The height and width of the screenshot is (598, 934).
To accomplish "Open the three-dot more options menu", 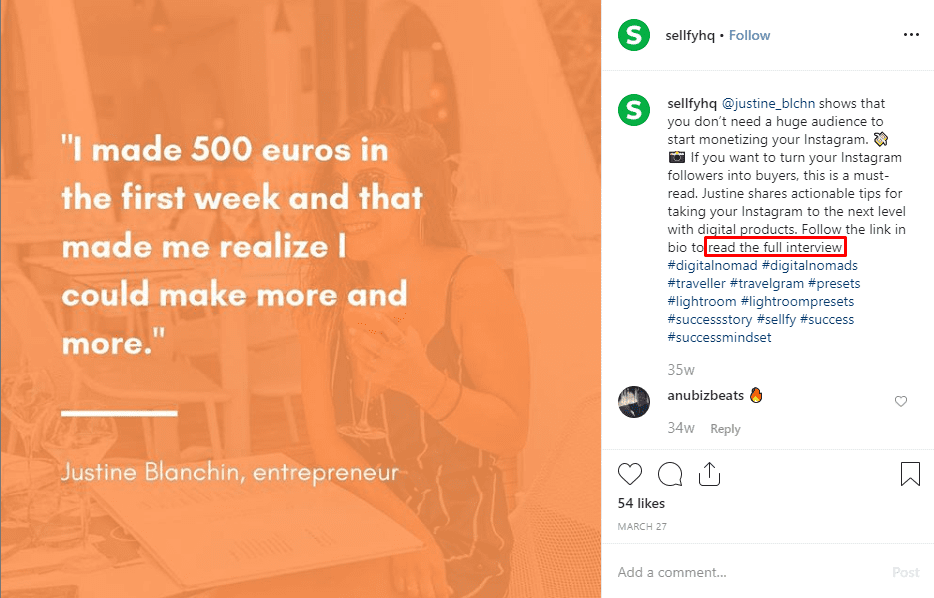I will point(910,35).
